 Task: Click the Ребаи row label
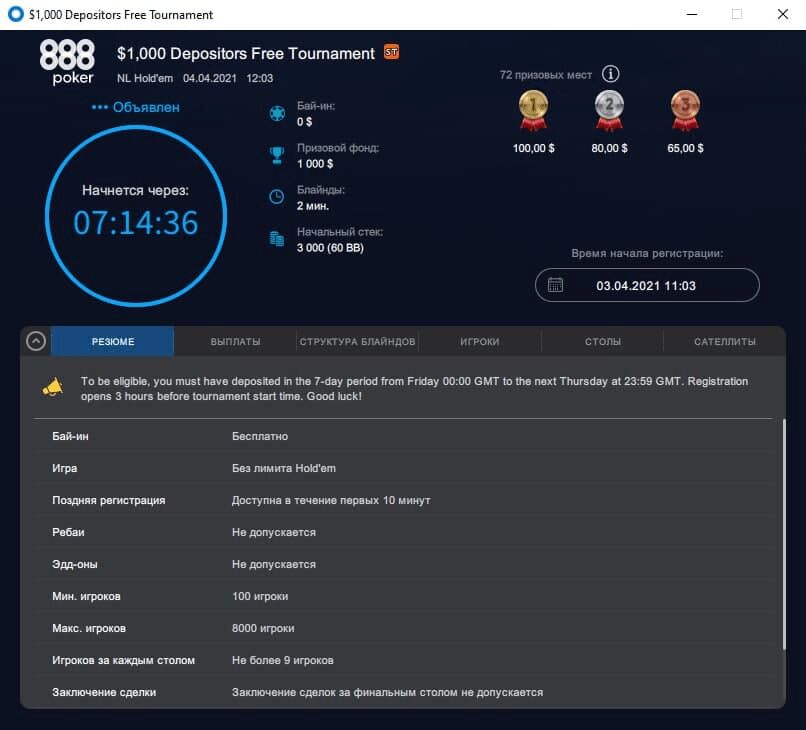tap(68, 532)
